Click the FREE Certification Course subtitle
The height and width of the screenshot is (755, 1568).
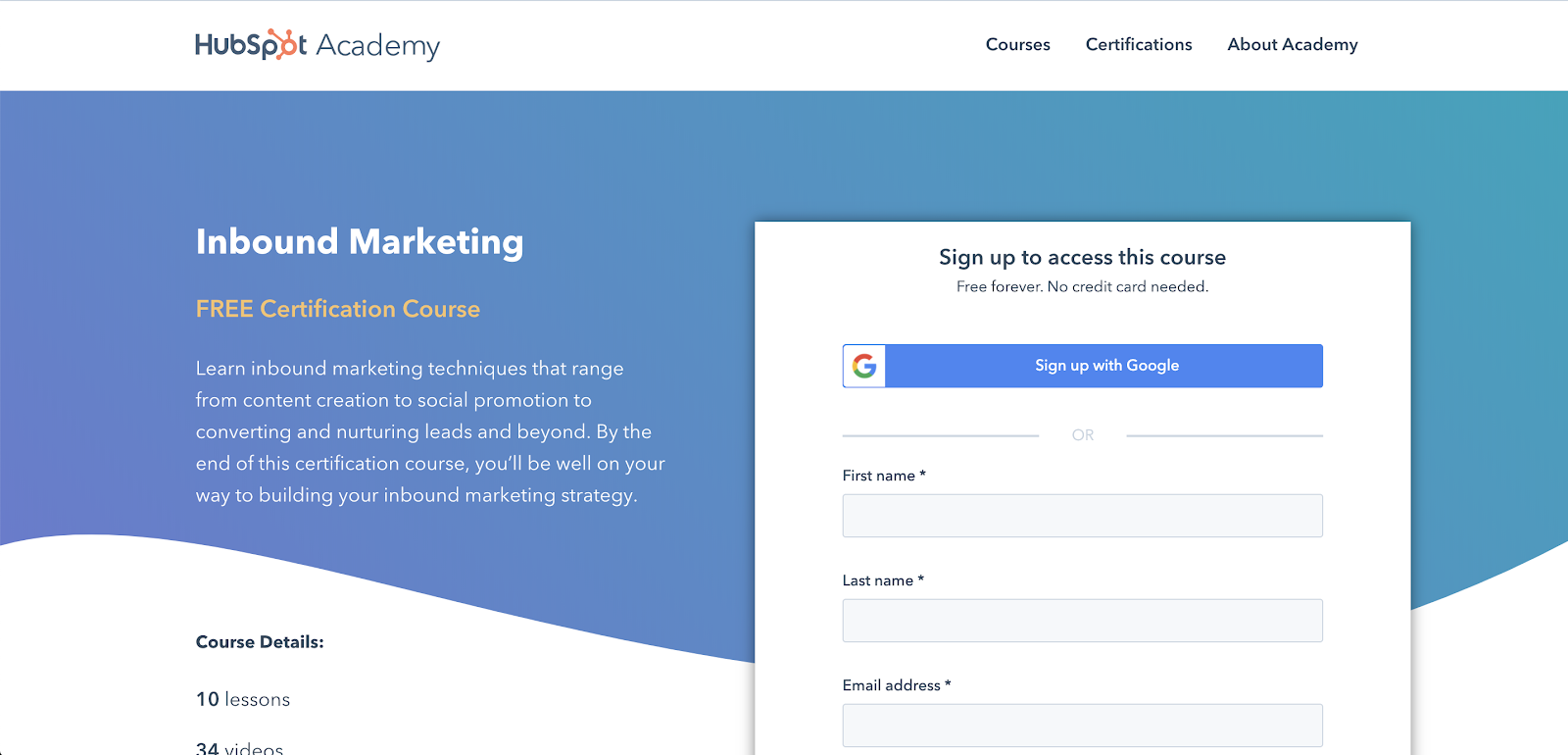pyautogui.click(x=338, y=309)
